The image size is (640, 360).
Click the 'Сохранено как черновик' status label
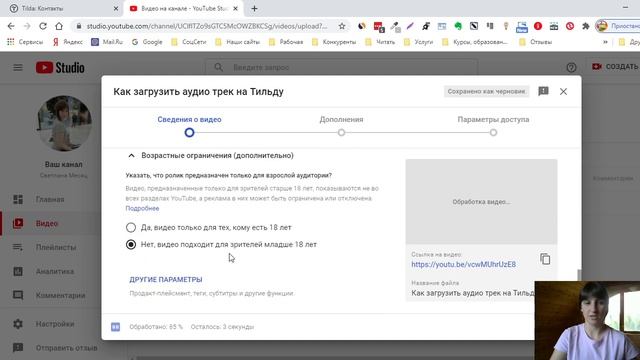coord(487,91)
